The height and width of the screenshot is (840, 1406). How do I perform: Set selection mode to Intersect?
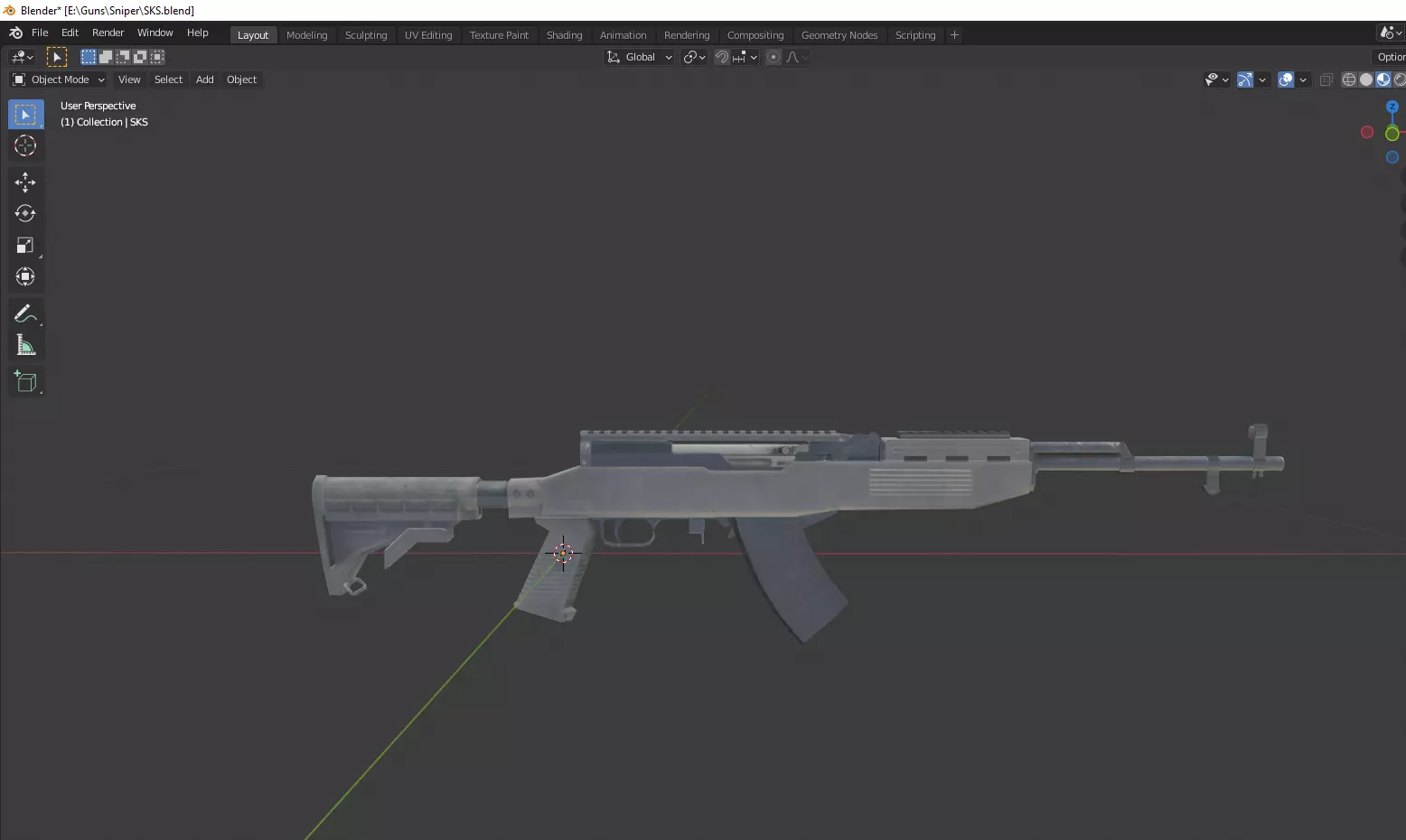157,57
